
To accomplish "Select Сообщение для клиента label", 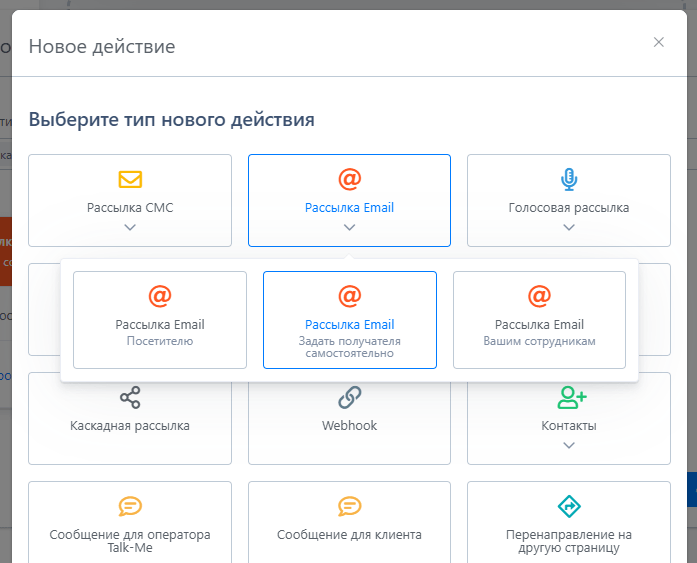I will click(349, 535).
